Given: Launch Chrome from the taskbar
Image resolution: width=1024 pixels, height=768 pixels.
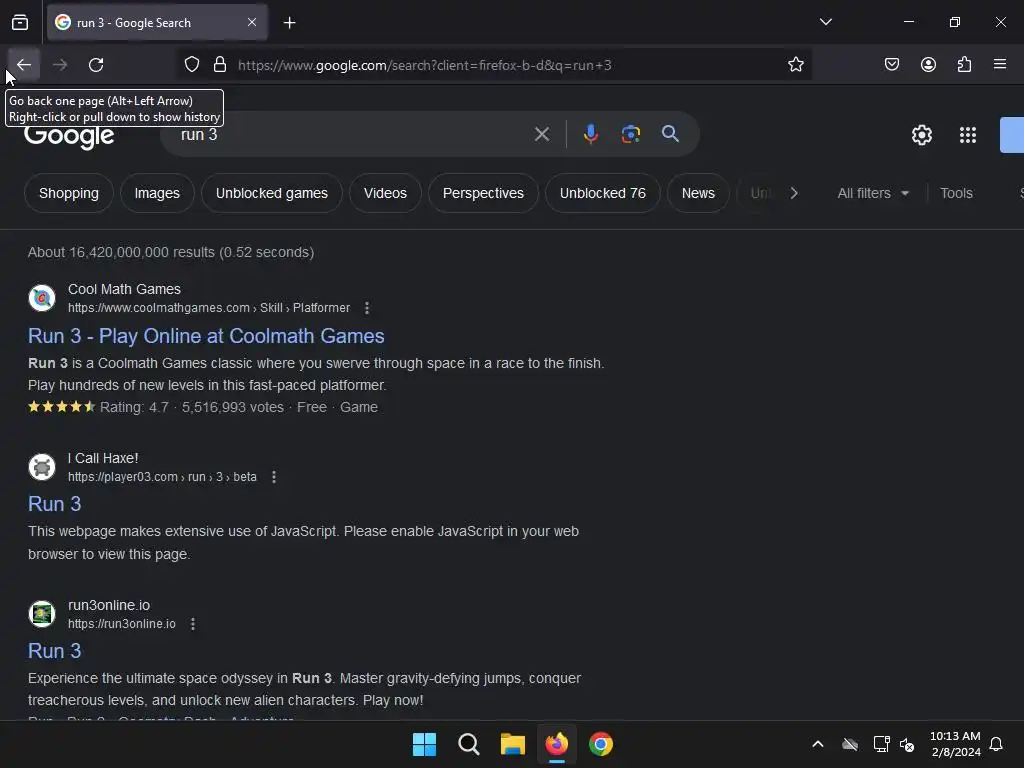Looking at the screenshot, I should pos(601,744).
